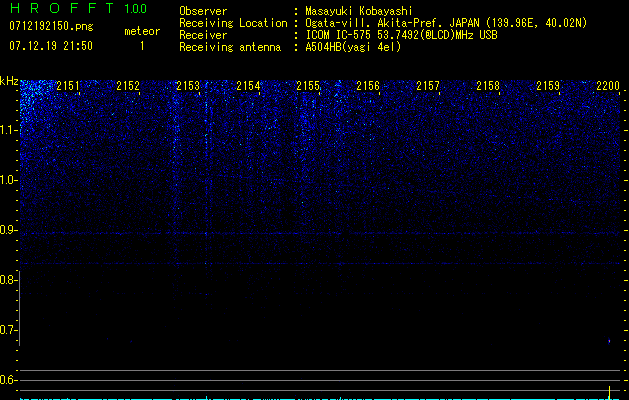Click the 1.1 kHz axis label
The width and height of the screenshot is (629, 400).
click(9, 130)
